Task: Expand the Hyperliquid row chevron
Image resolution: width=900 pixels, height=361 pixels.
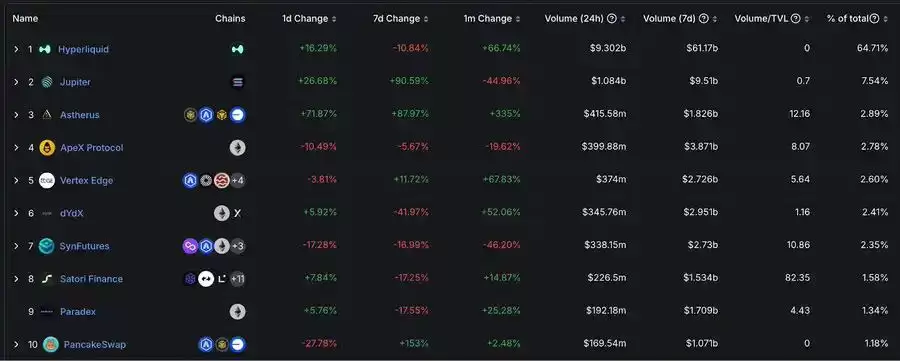Action: pyautogui.click(x=17, y=49)
